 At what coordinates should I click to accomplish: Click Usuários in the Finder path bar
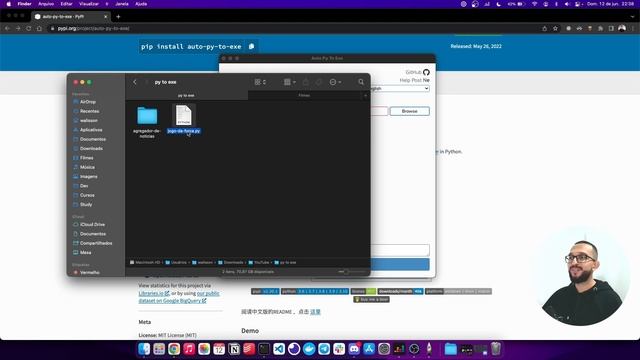click(176, 262)
